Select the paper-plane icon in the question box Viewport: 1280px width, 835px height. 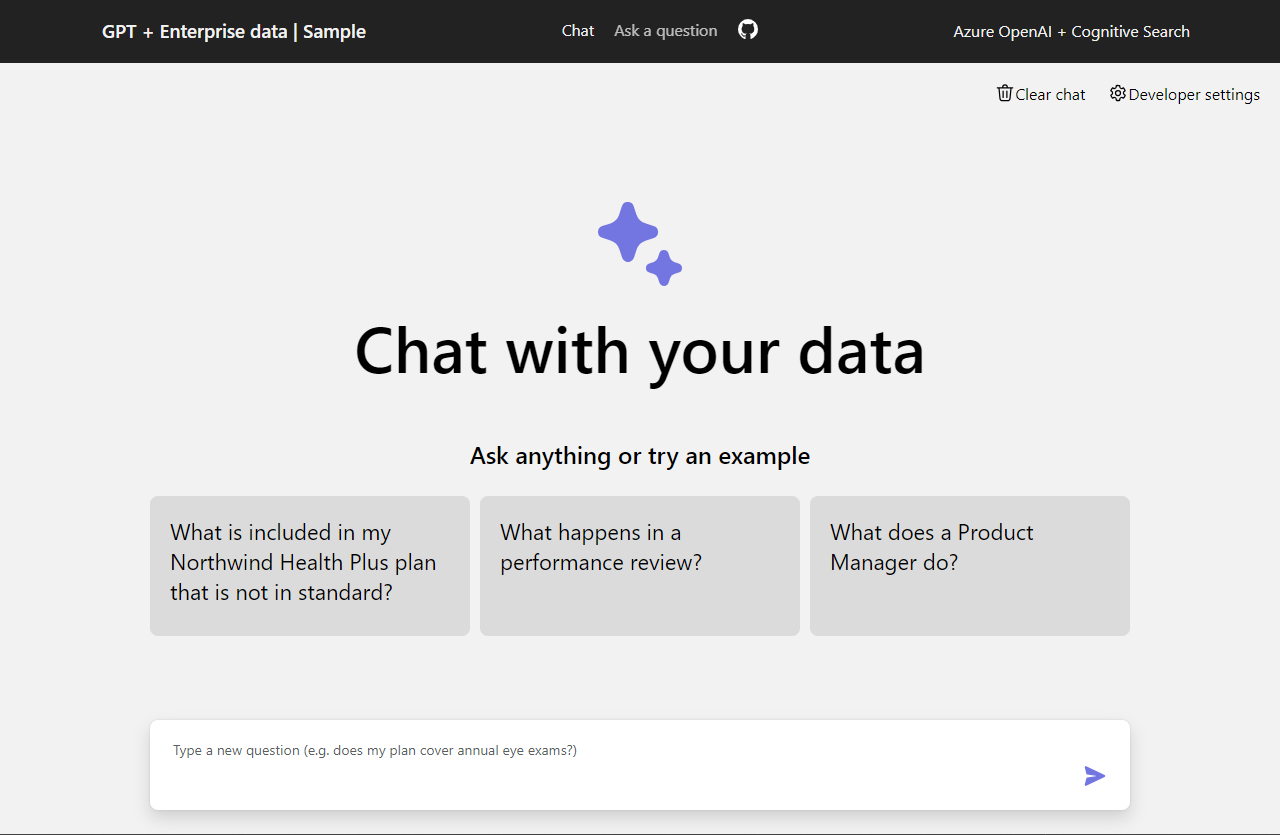click(x=1094, y=776)
